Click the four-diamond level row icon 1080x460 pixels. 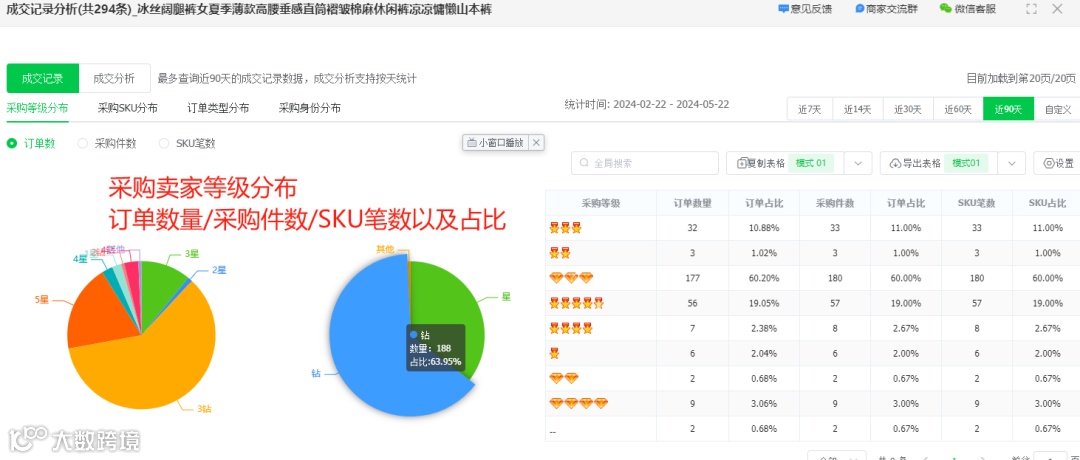(x=579, y=403)
